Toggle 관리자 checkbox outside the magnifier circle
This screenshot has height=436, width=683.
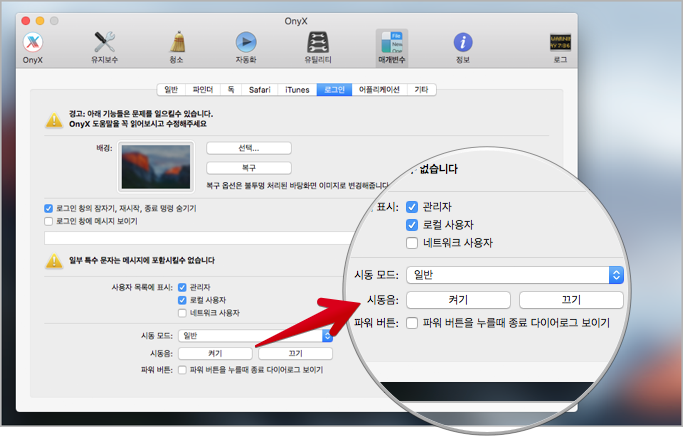click(182, 287)
